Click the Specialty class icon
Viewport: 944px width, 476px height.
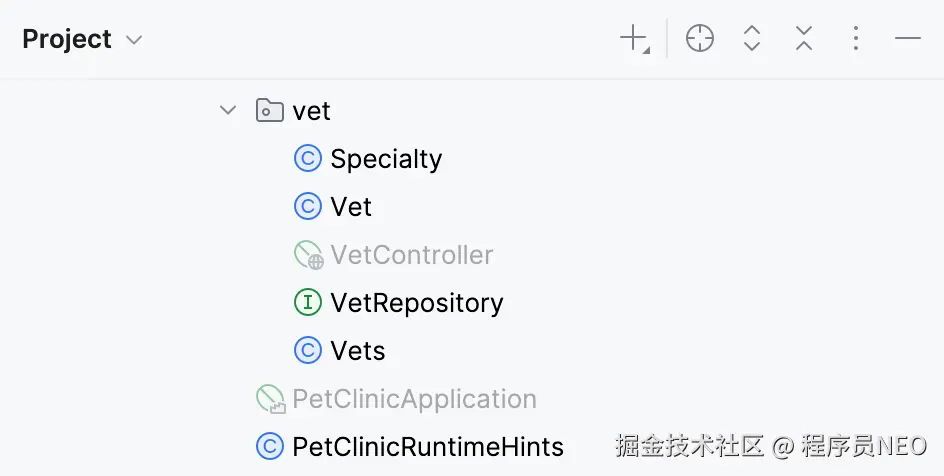click(307, 159)
